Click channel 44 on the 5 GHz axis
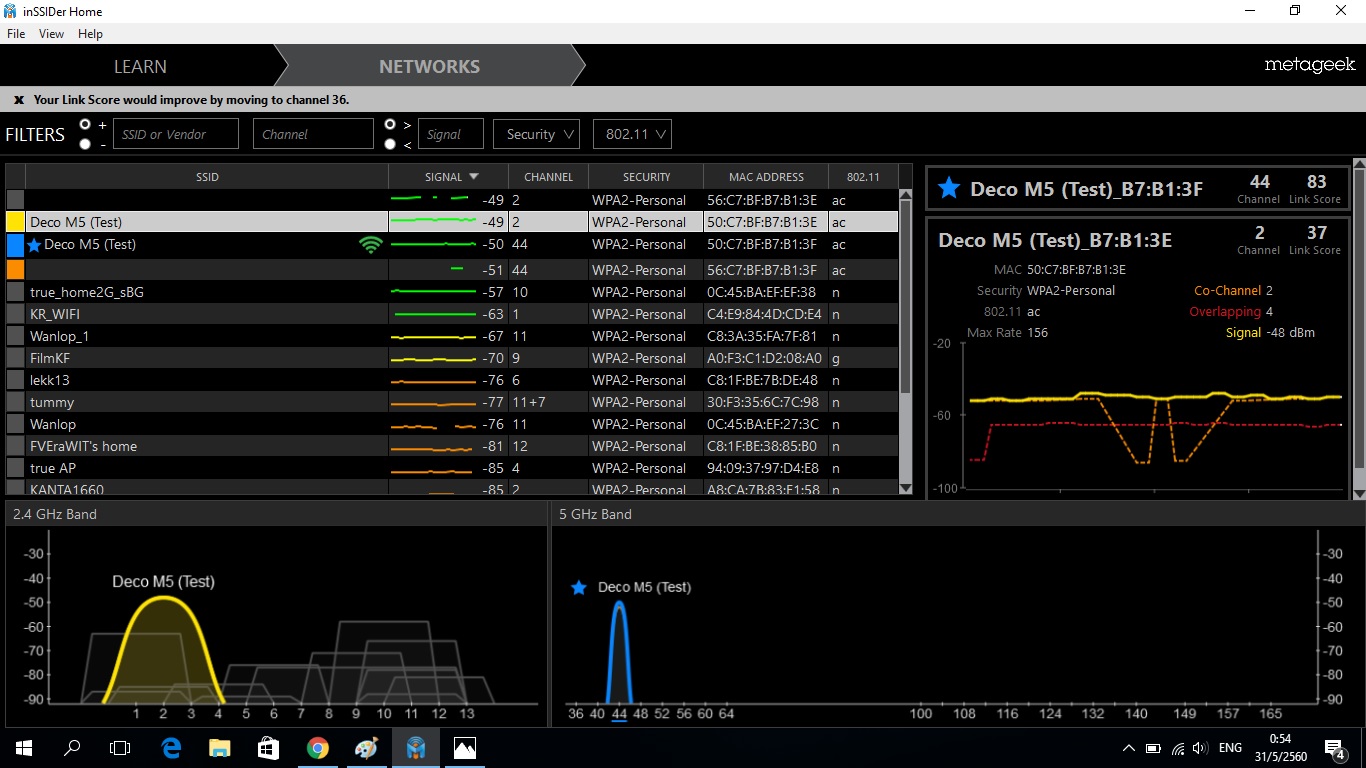Screen dimensions: 1366x768 coord(619,713)
